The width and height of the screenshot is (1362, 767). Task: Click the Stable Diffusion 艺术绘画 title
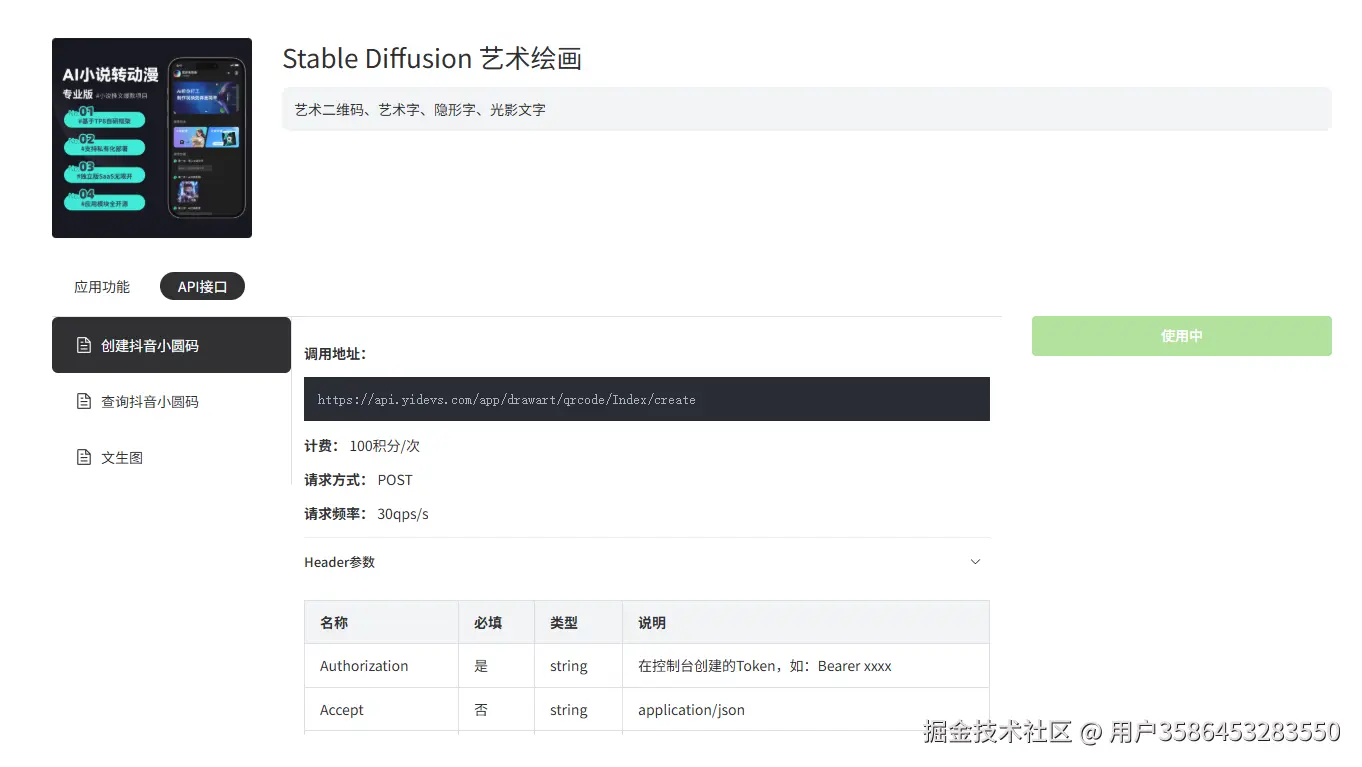pyautogui.click(x=432, y=59)
